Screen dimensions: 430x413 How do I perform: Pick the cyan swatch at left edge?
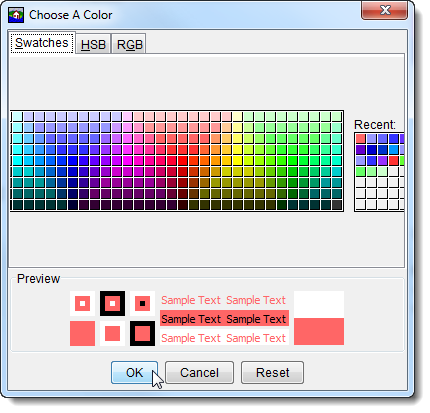point(17,161)
